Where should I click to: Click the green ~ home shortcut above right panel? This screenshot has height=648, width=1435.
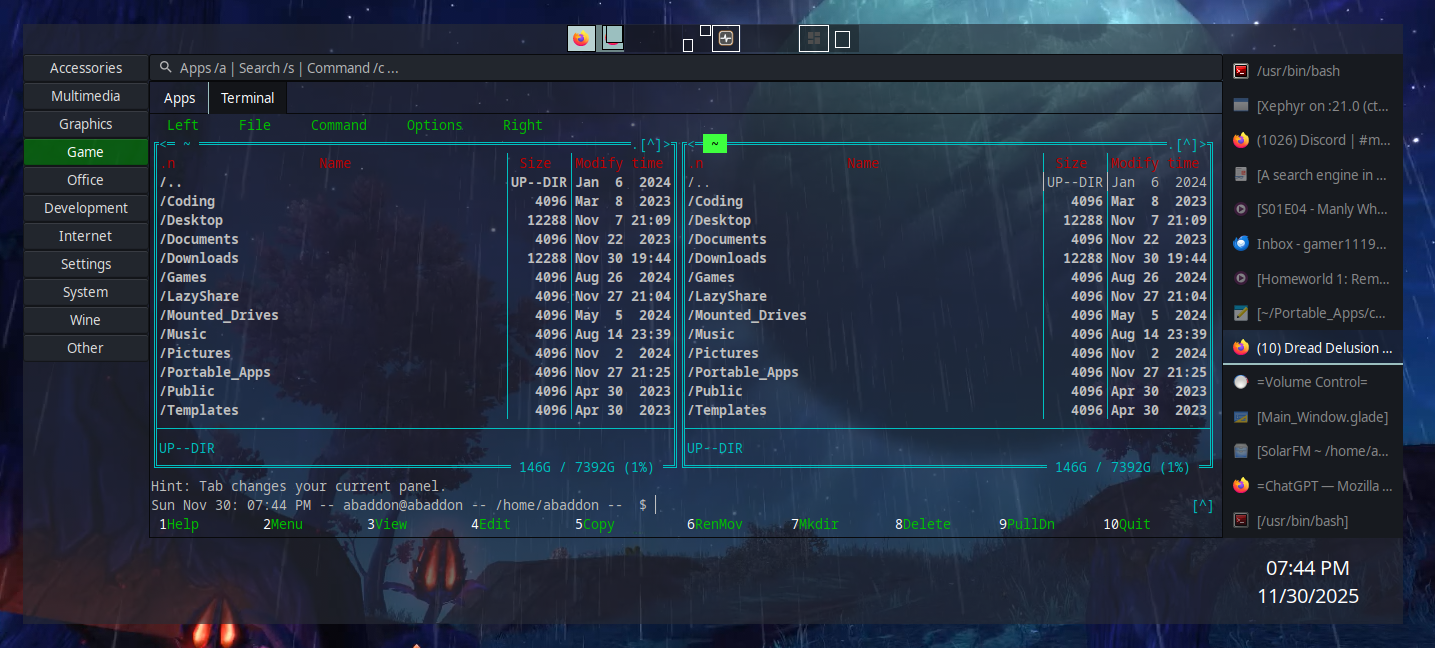coord(713,143)
